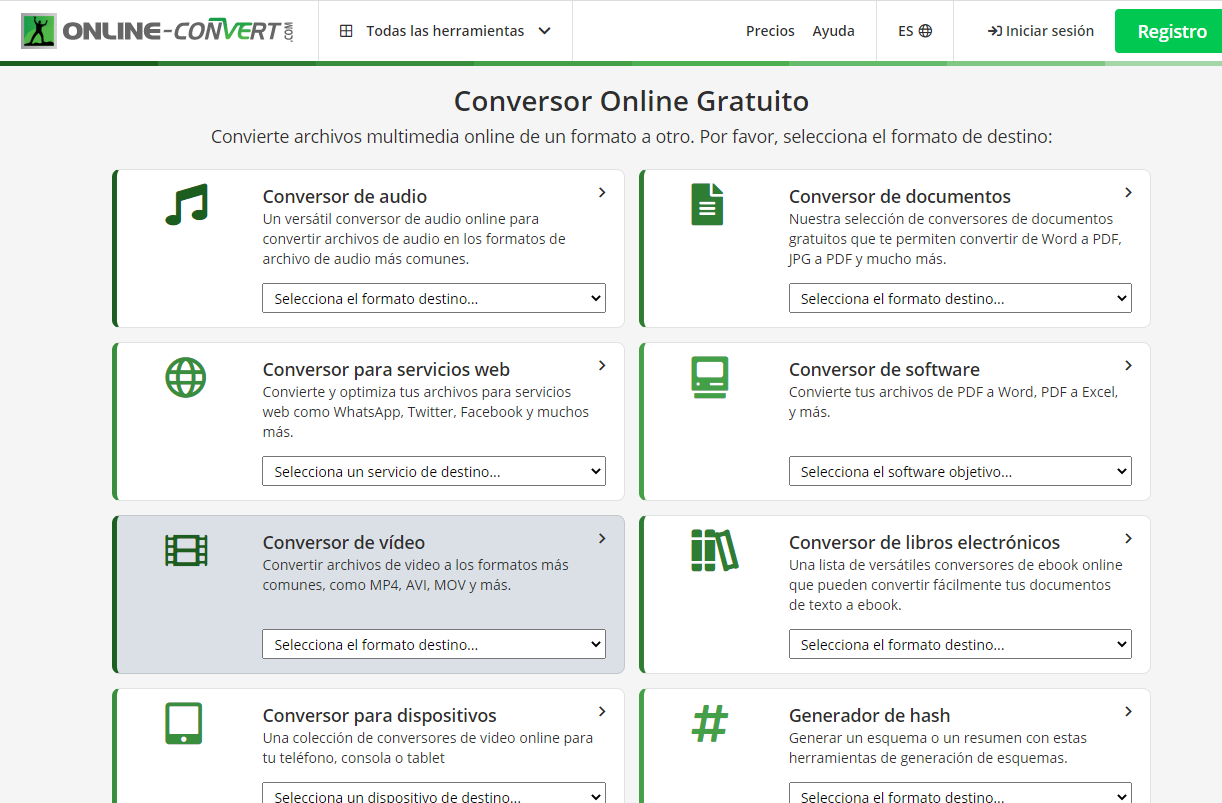Click the Online-Convert.com logo

pyautogui.click(x=158, y=31)
